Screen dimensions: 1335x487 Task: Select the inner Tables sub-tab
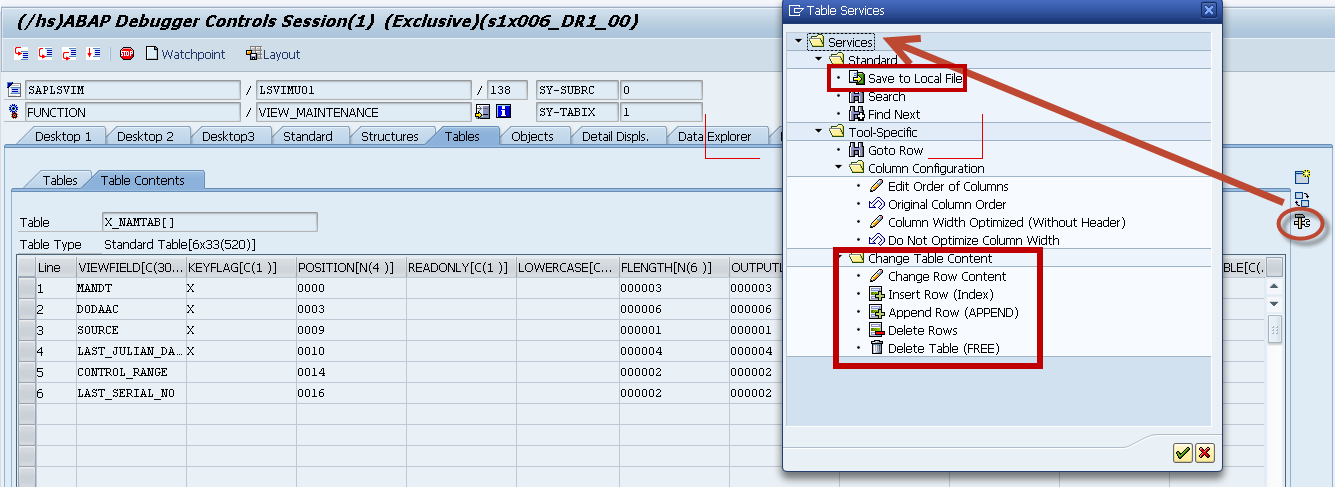[59, 180]
